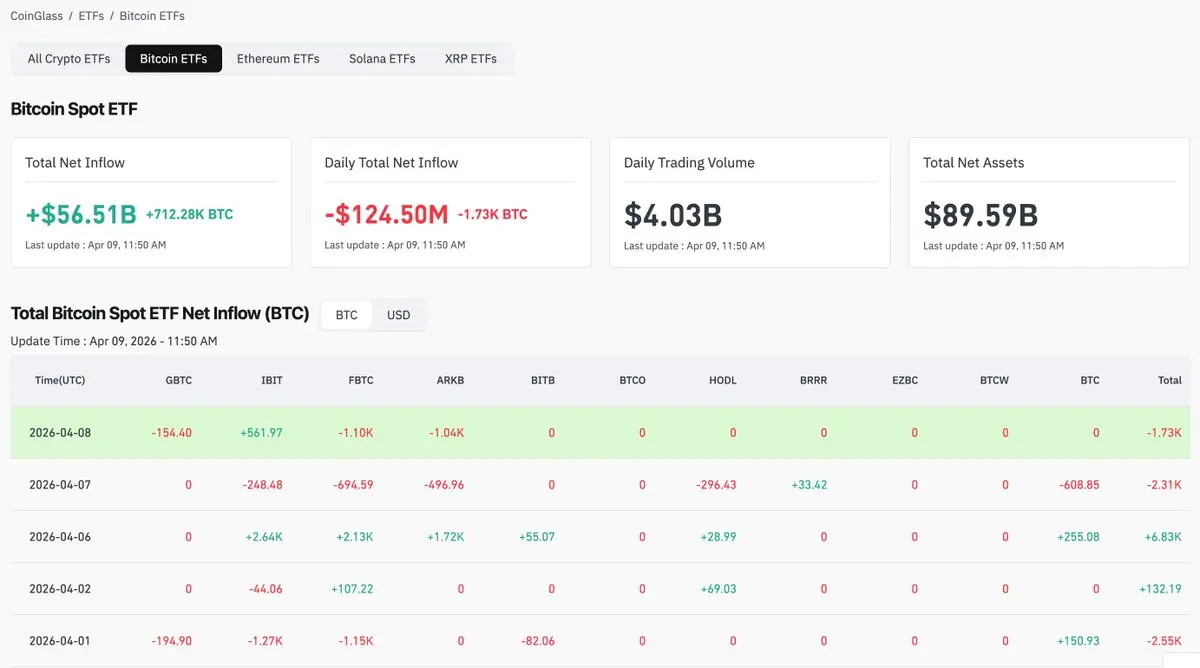Screen dimensions: 1200x668
Task: Click the EZBC column header
Action: tap(905, 380)
